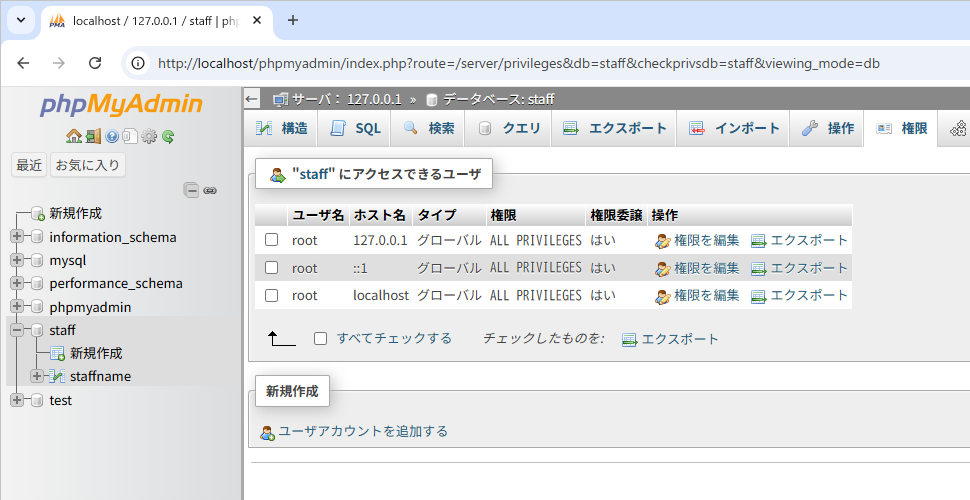Open the phpMyAdmin home page icon
Screen dimensions: 970x500
point(74,136)
